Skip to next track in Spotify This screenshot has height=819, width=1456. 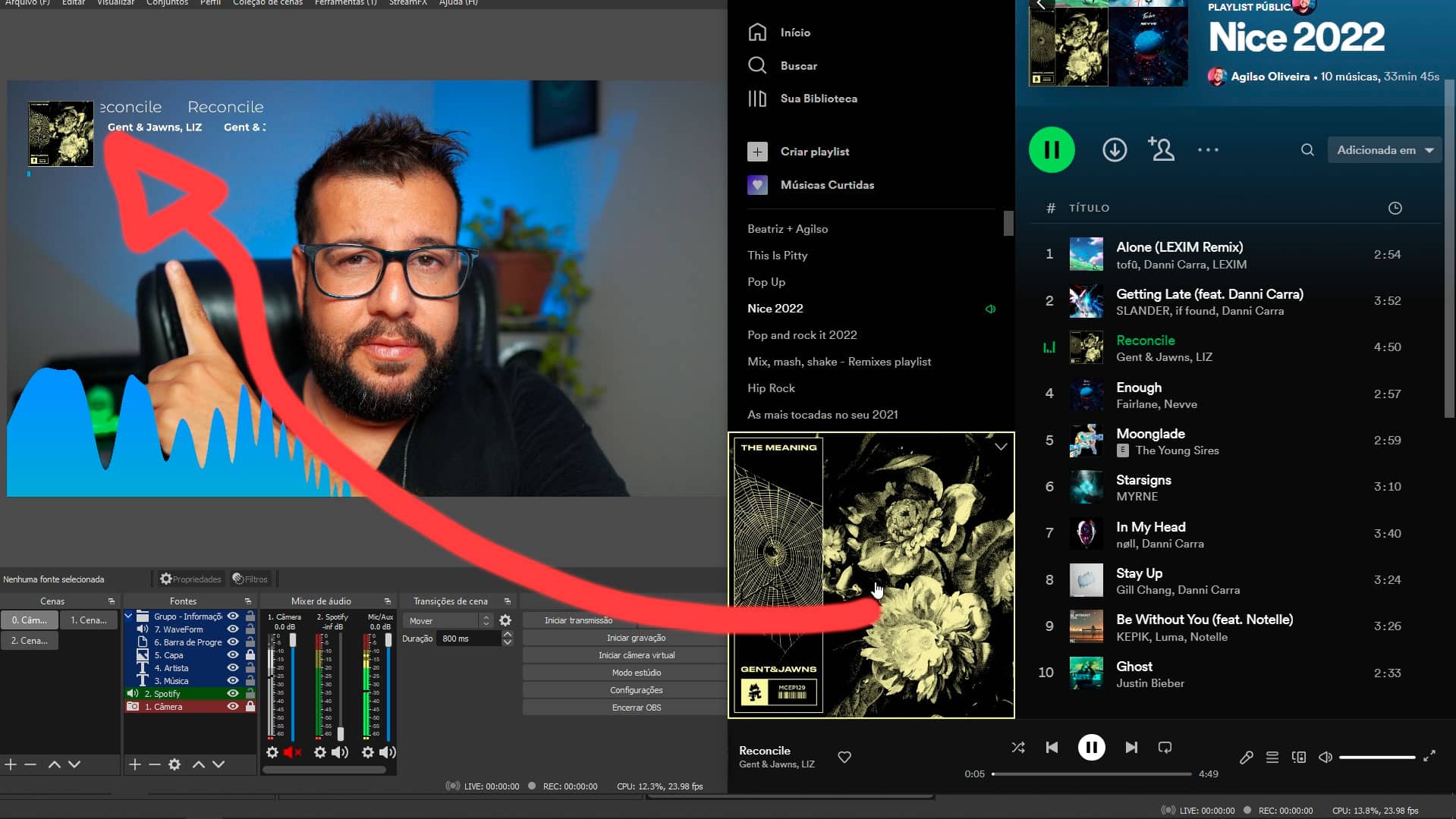[1131, 748]
